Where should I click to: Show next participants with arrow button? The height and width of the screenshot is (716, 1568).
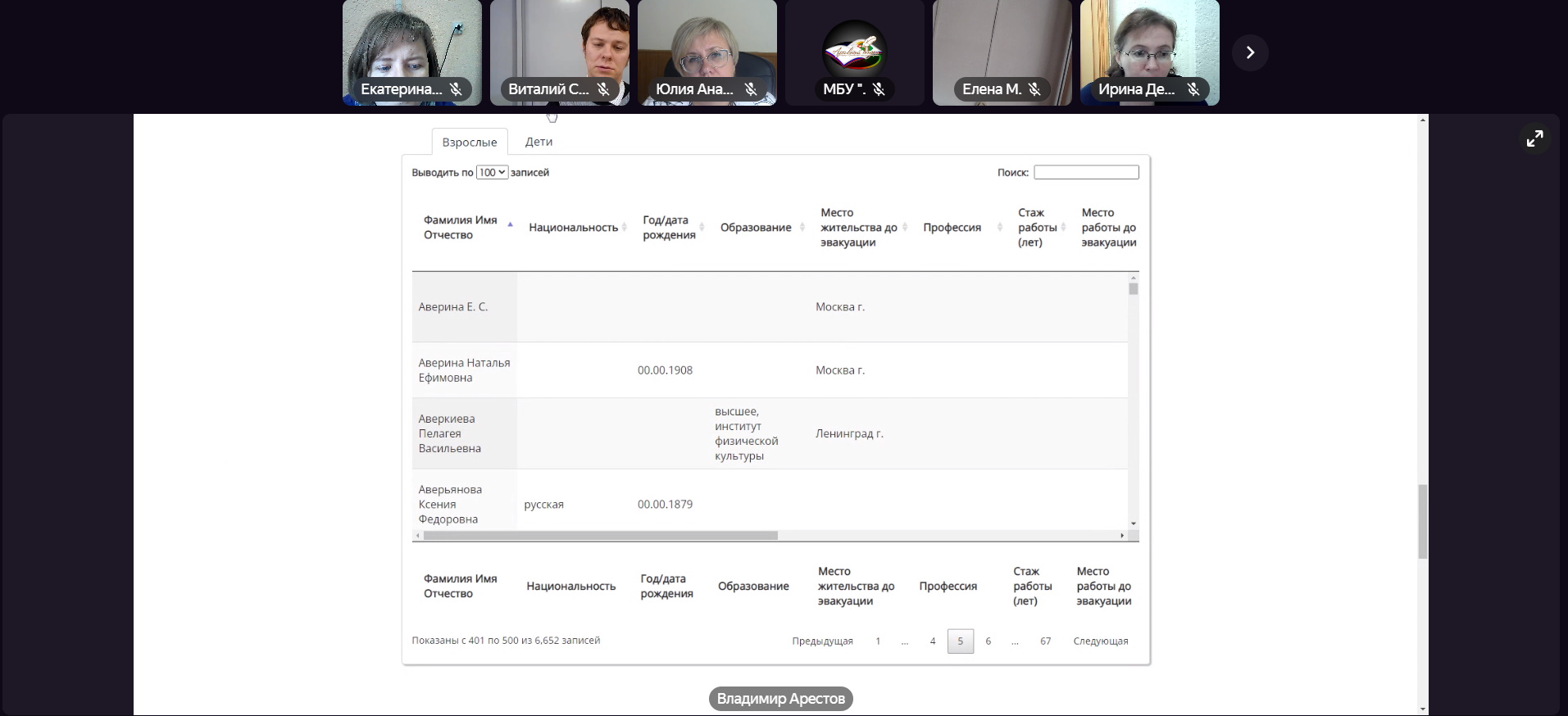coord(1250,52)
